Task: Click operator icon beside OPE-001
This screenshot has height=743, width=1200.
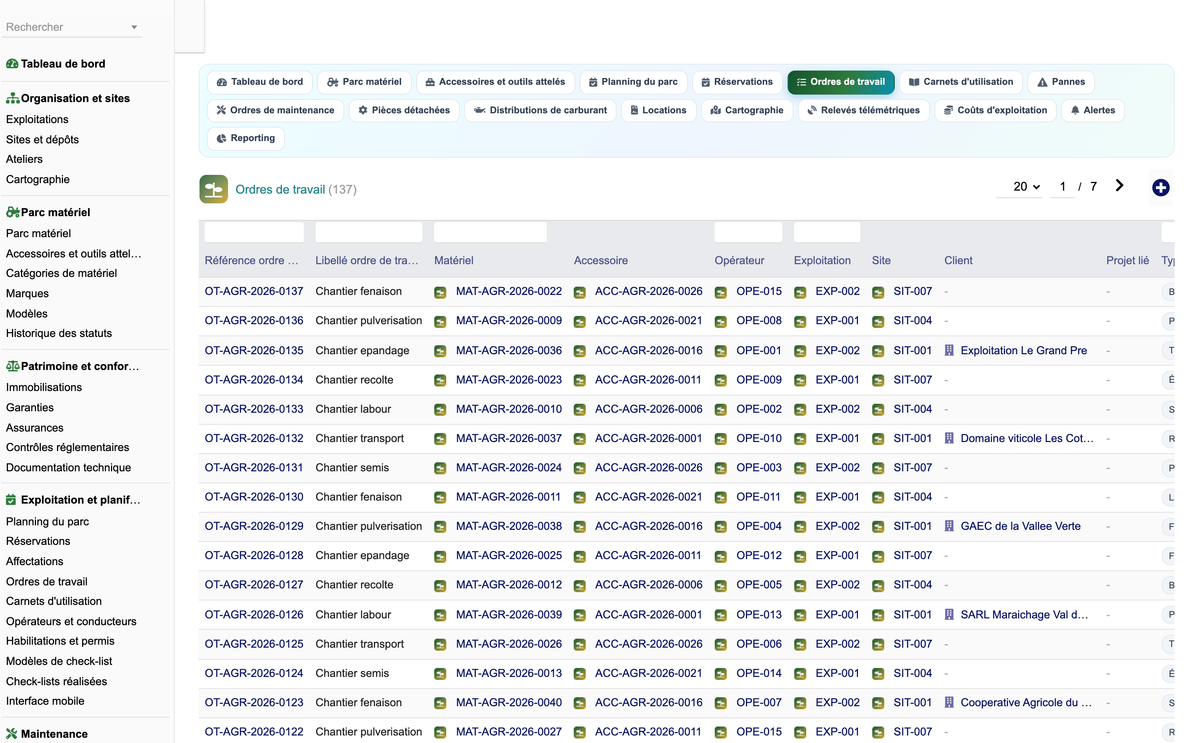Action: pyautogui.click(x=720, y=351)
